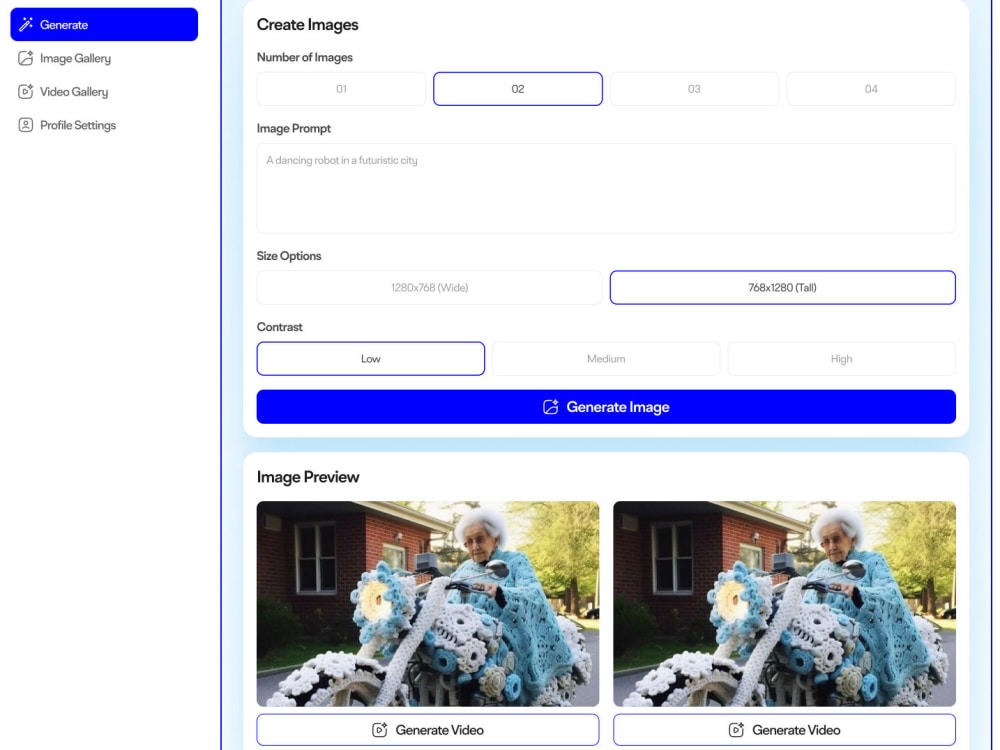
Task: Click the video icon in left Generate Video button
Action: 379,730
